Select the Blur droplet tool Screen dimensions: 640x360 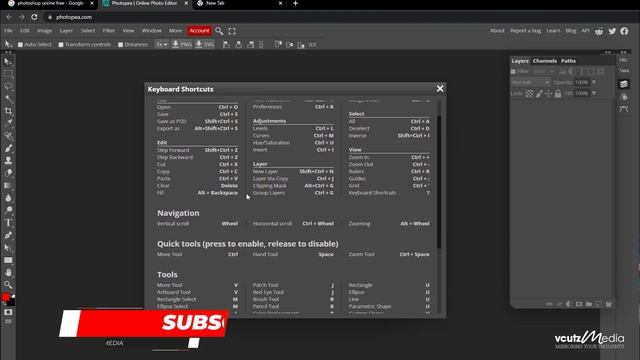8,198
